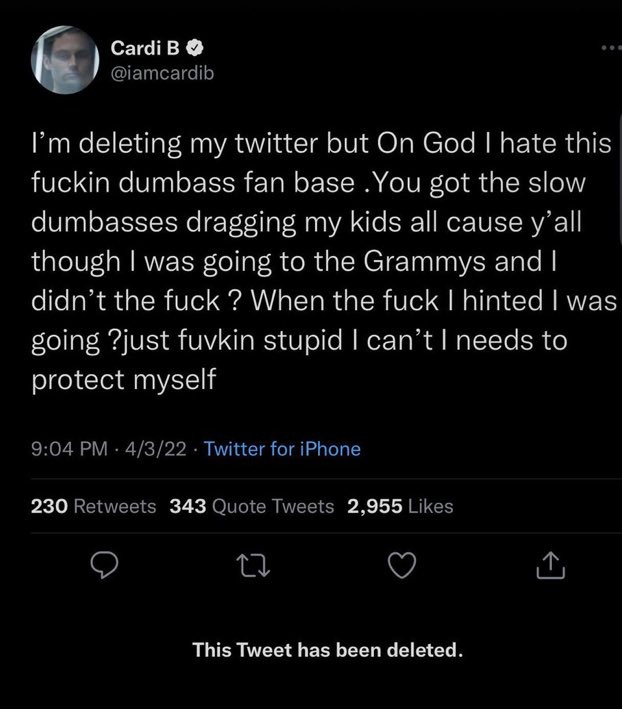The width and height of the screenshot is (622, 709).
Task: Click the Cardi B display name
Action: [147, 47]
